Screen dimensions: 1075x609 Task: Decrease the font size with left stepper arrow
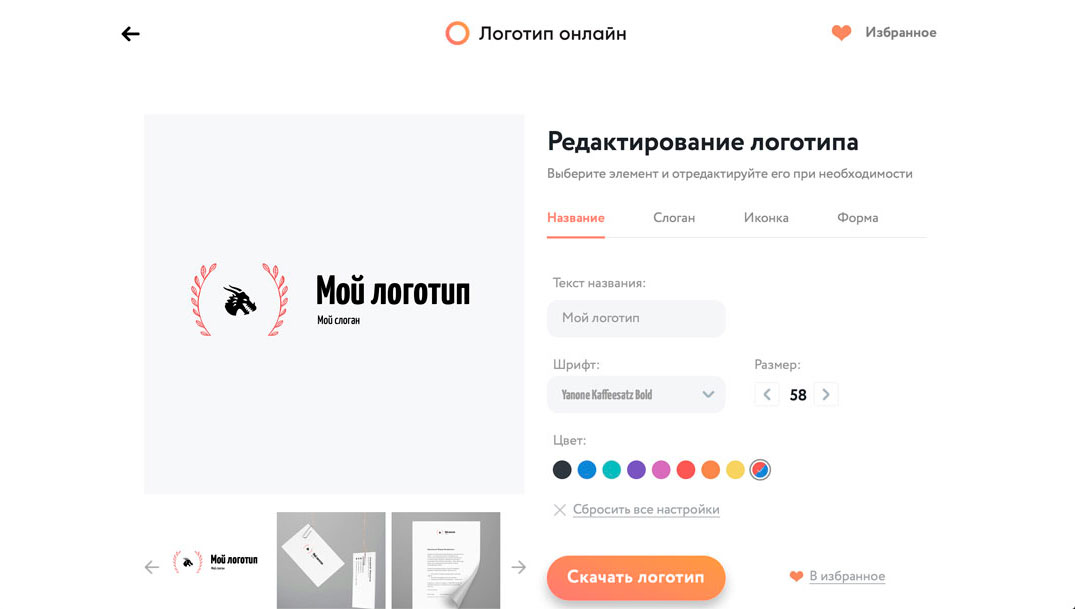tap(767, 394)
